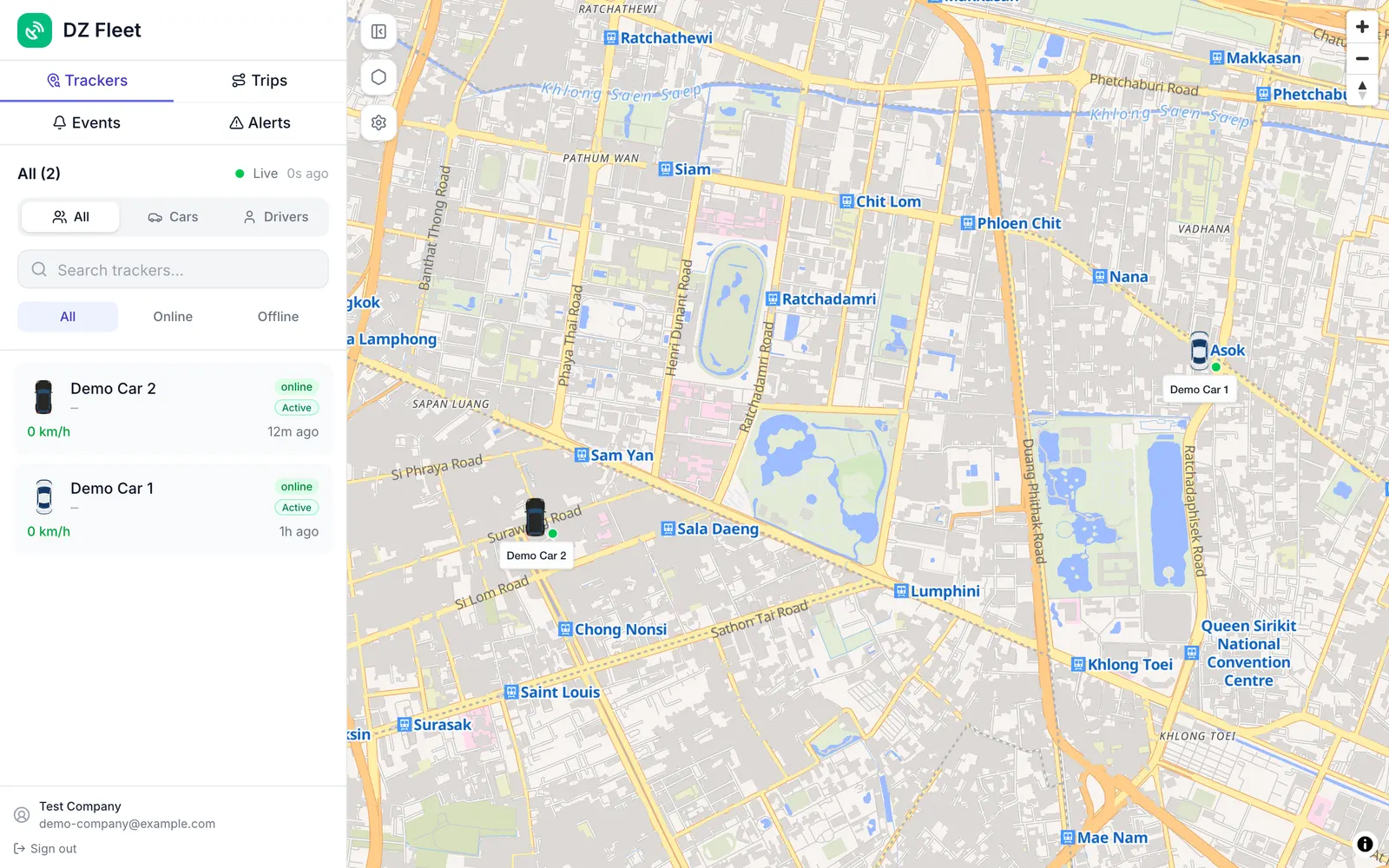The width and height of the screenshot is (1389, 868).
Task: Click Demo Car 1 Active badge
Action: click(296, 508)
